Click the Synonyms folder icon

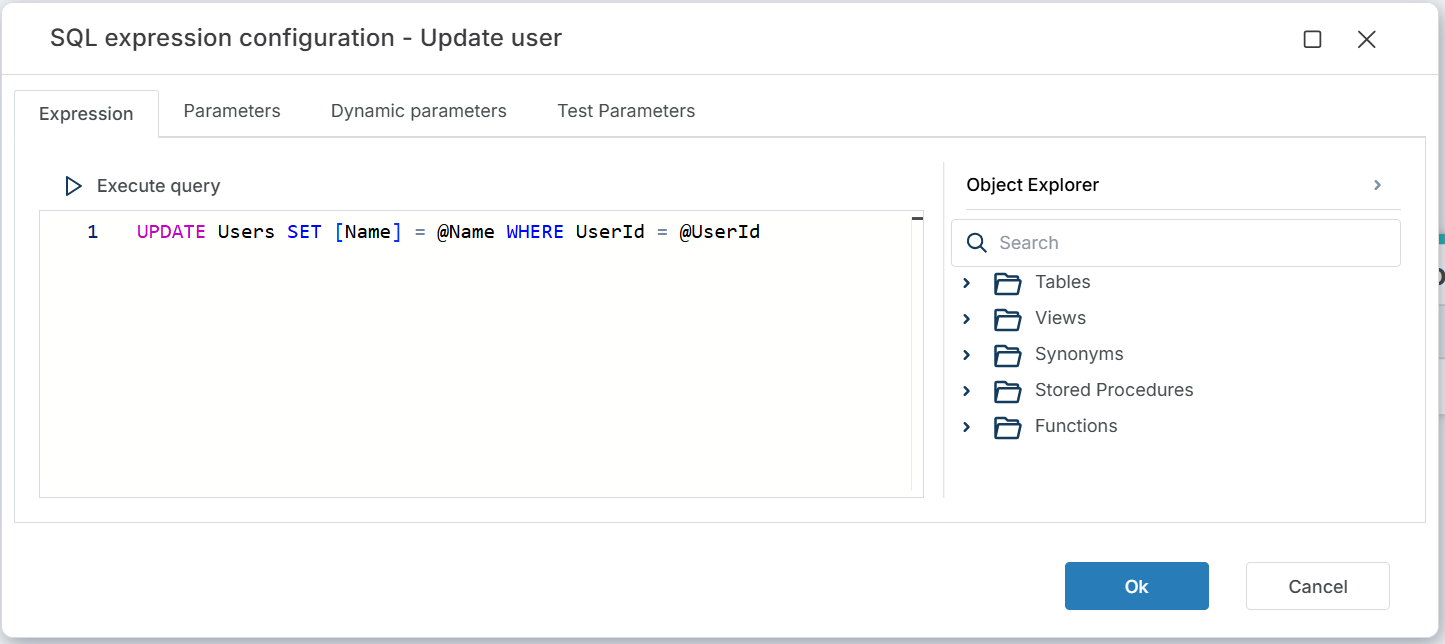tap(1008, 355)
